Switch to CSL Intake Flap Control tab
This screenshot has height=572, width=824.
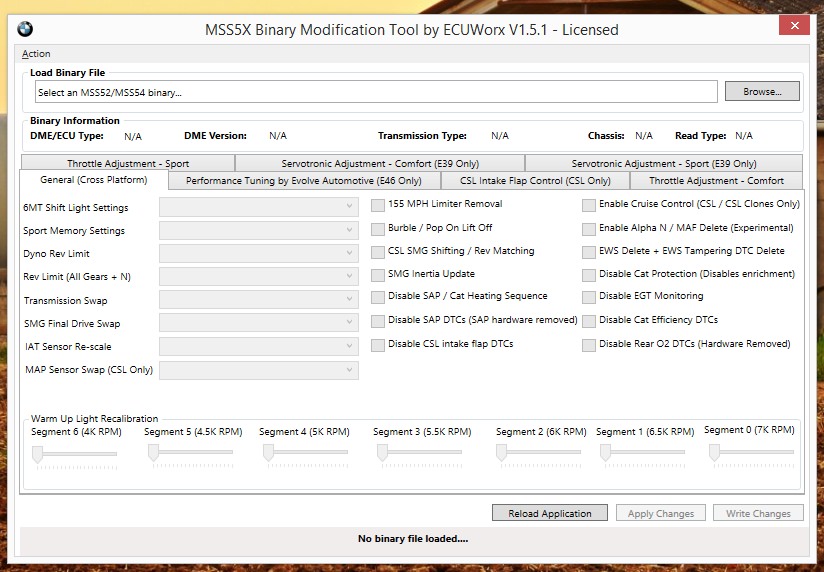click(535, 181)
